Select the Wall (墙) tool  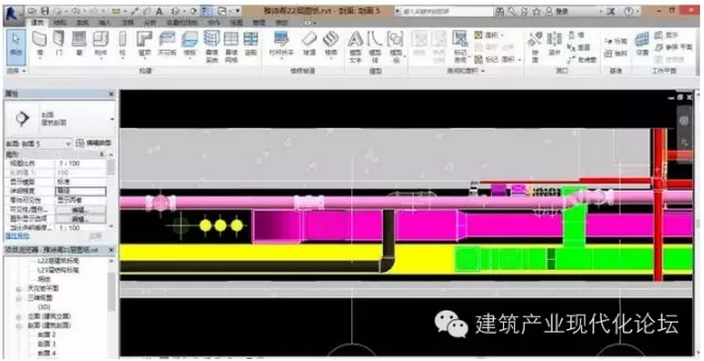pyautogui.click(x=40, y=44)
